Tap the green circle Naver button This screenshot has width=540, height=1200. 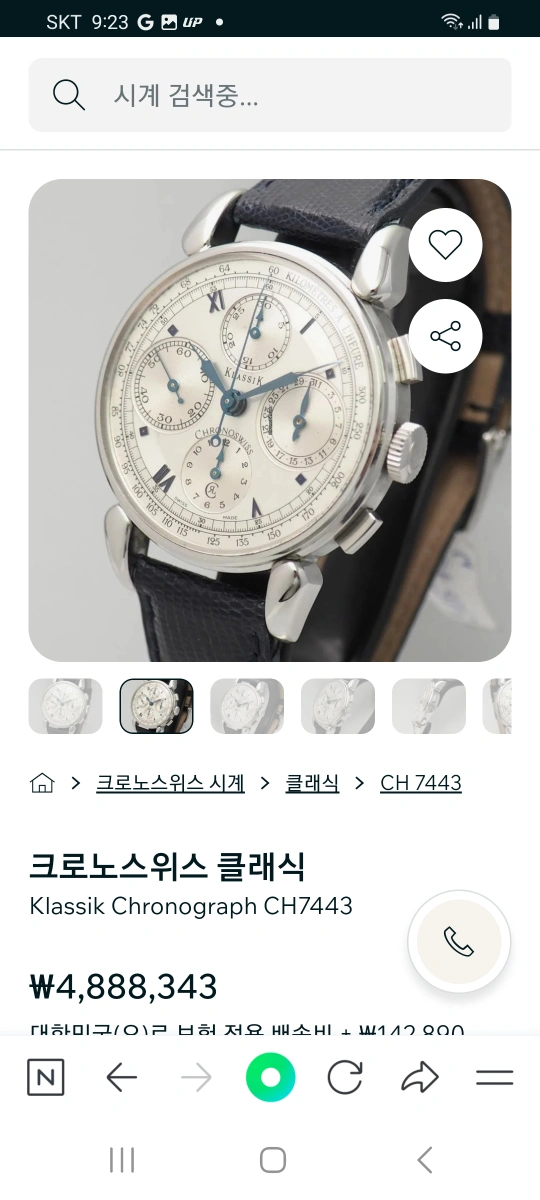[271, 1077]
